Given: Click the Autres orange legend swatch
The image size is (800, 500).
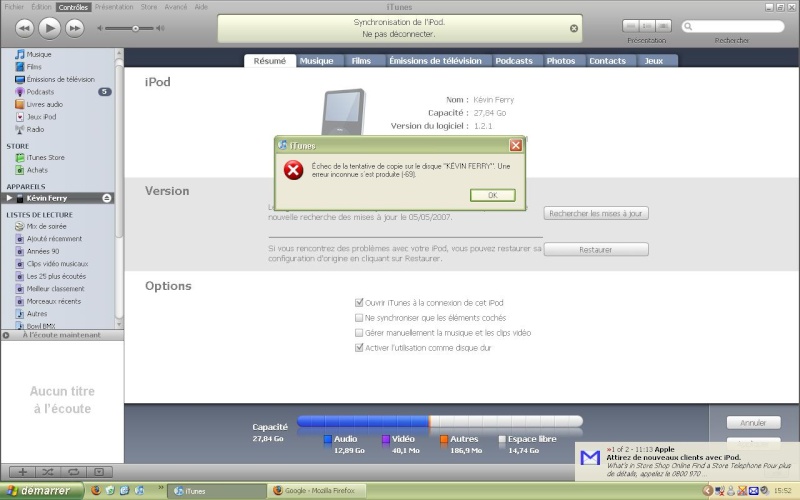Looking at the screenshot, I should pyautogui.click(x=444, y=439).
